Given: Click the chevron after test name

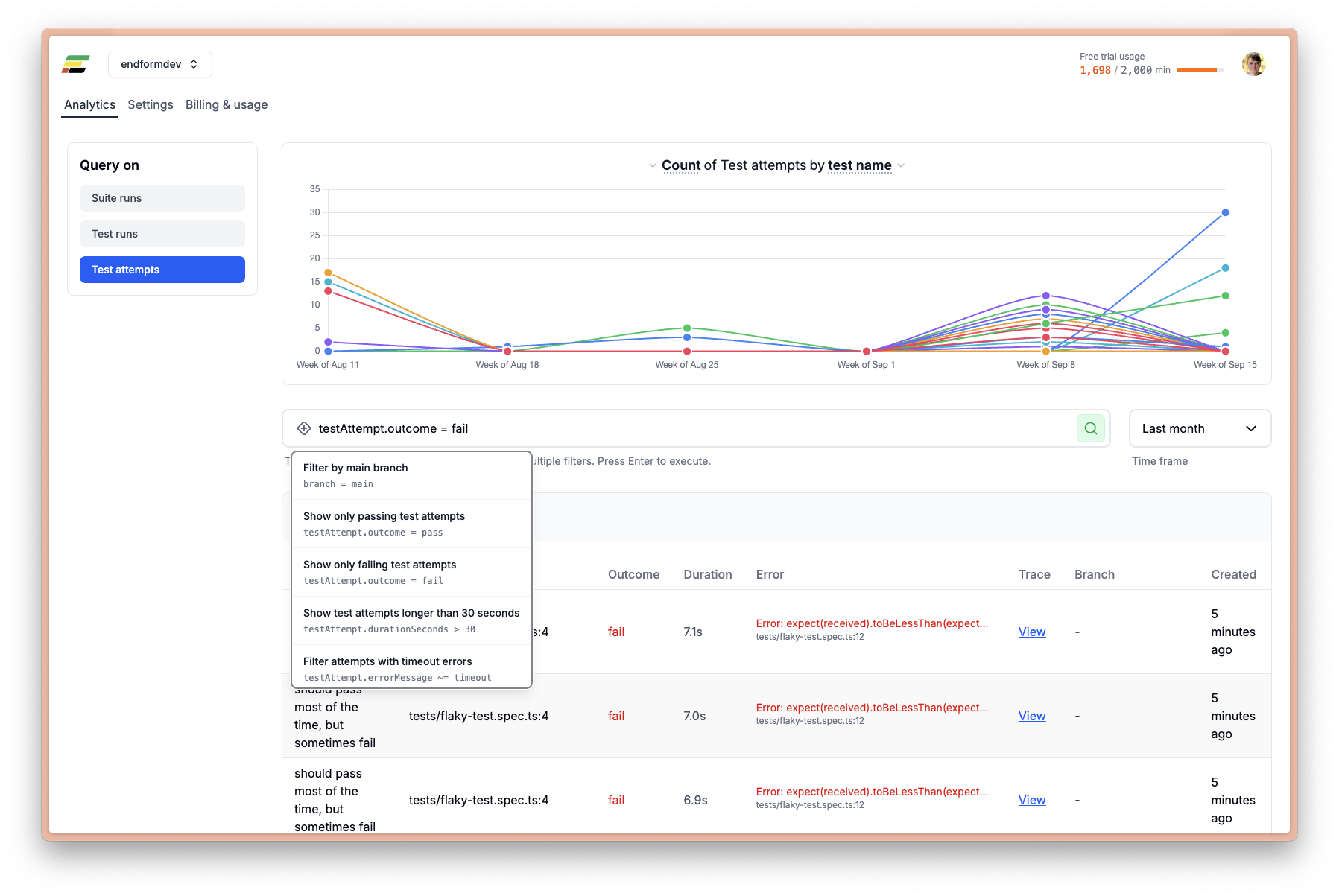Looking at the screenshot, I should point(901,165).
